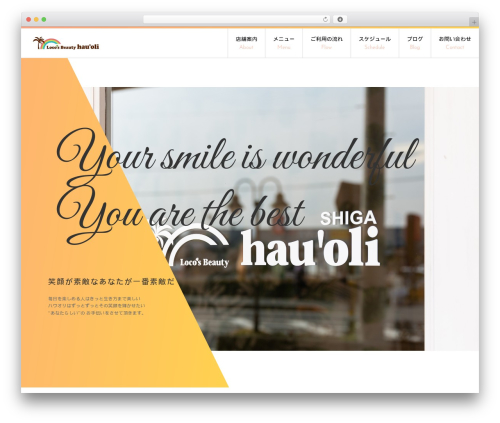Click the small Japanese paragraph under heading
The width and height of the screenshot is (500, 423).
pos(97,306)
